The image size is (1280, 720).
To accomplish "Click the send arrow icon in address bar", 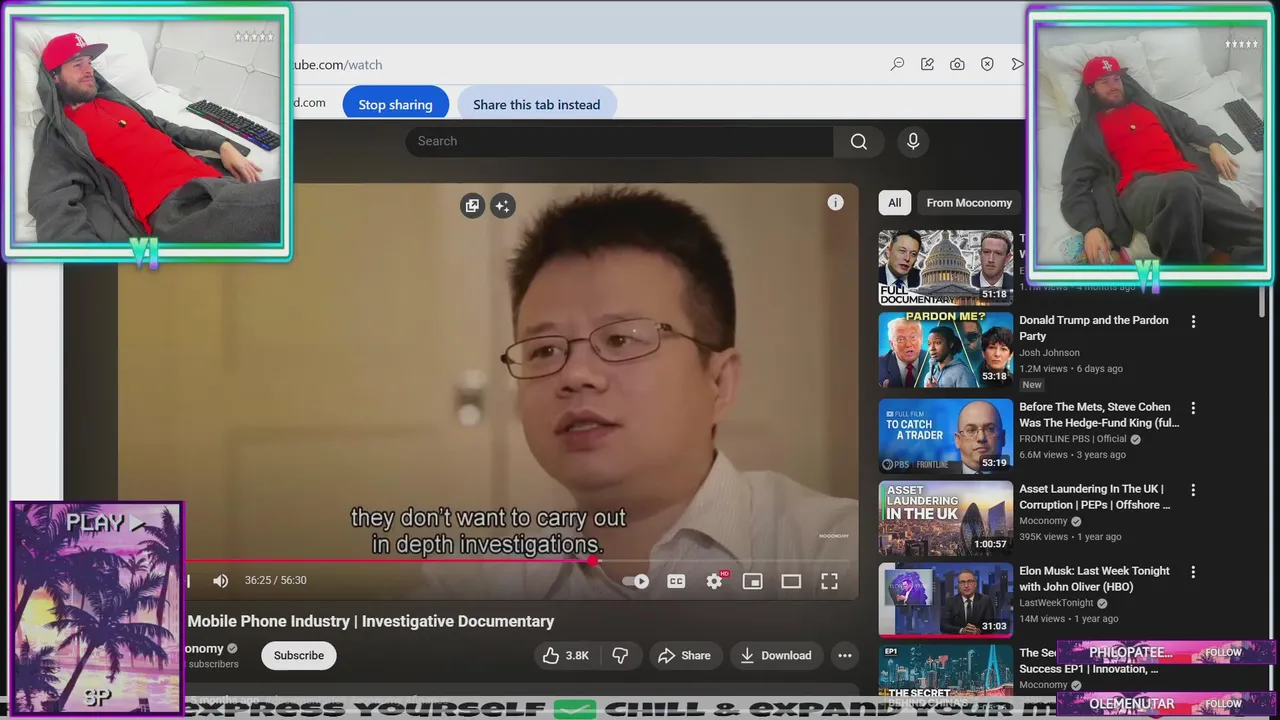I will [x=1017, y=64].
